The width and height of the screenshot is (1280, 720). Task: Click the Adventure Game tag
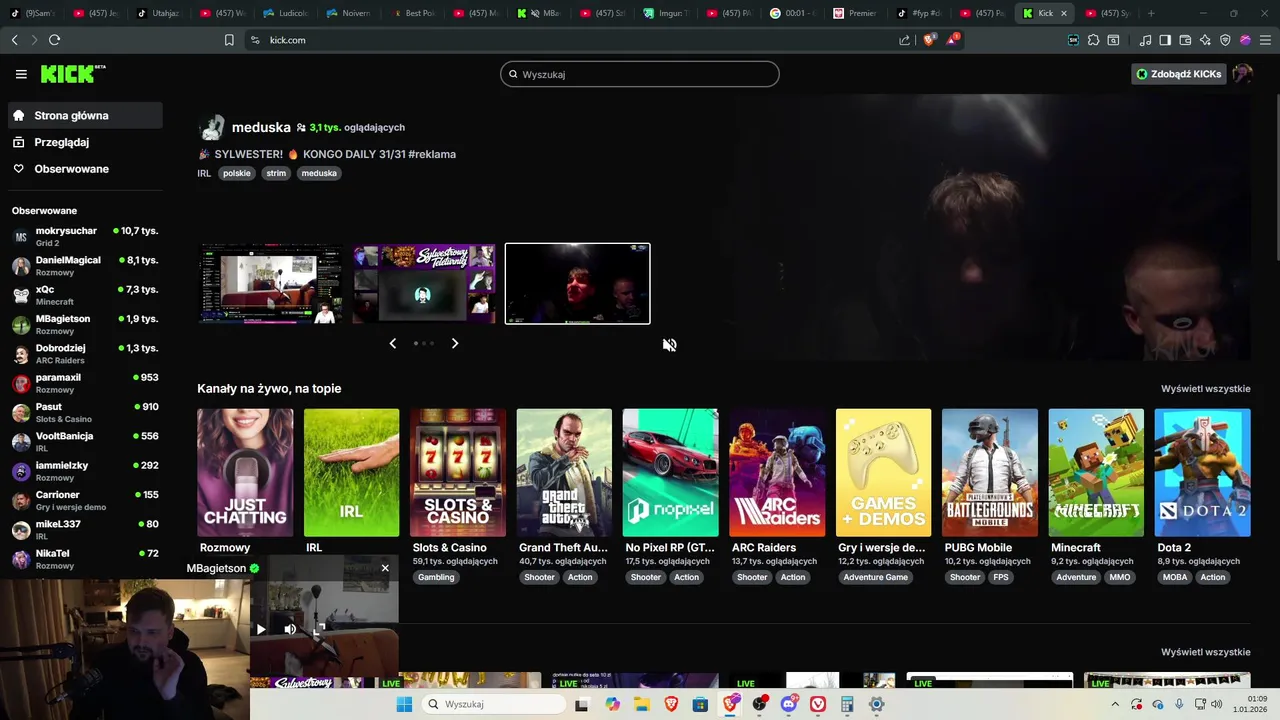[875, 577]
